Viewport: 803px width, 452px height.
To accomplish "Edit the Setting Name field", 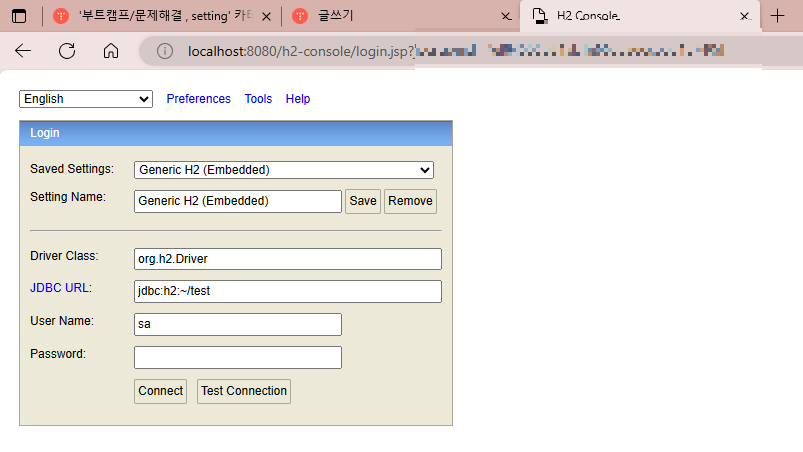I will click(238, 201).
